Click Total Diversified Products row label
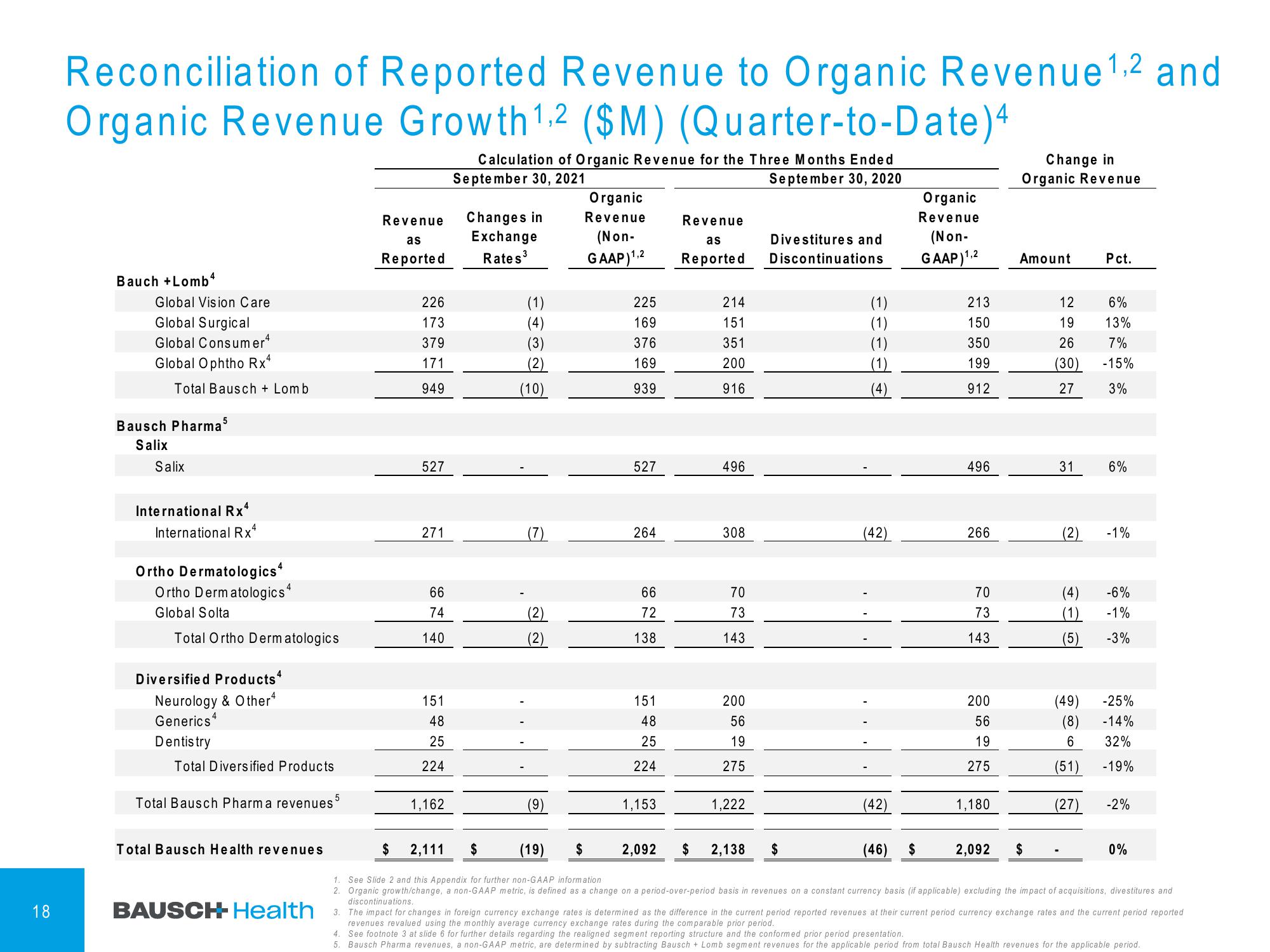This screenshot has height=952, width=1270. [x=254, y=767]
